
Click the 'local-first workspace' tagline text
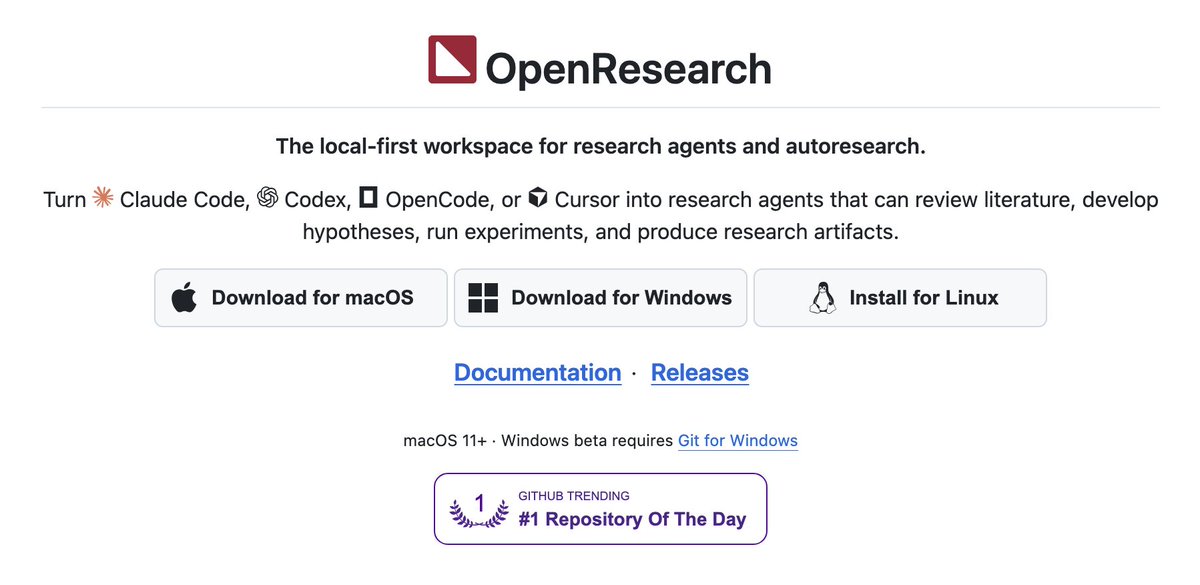(600, 147)
